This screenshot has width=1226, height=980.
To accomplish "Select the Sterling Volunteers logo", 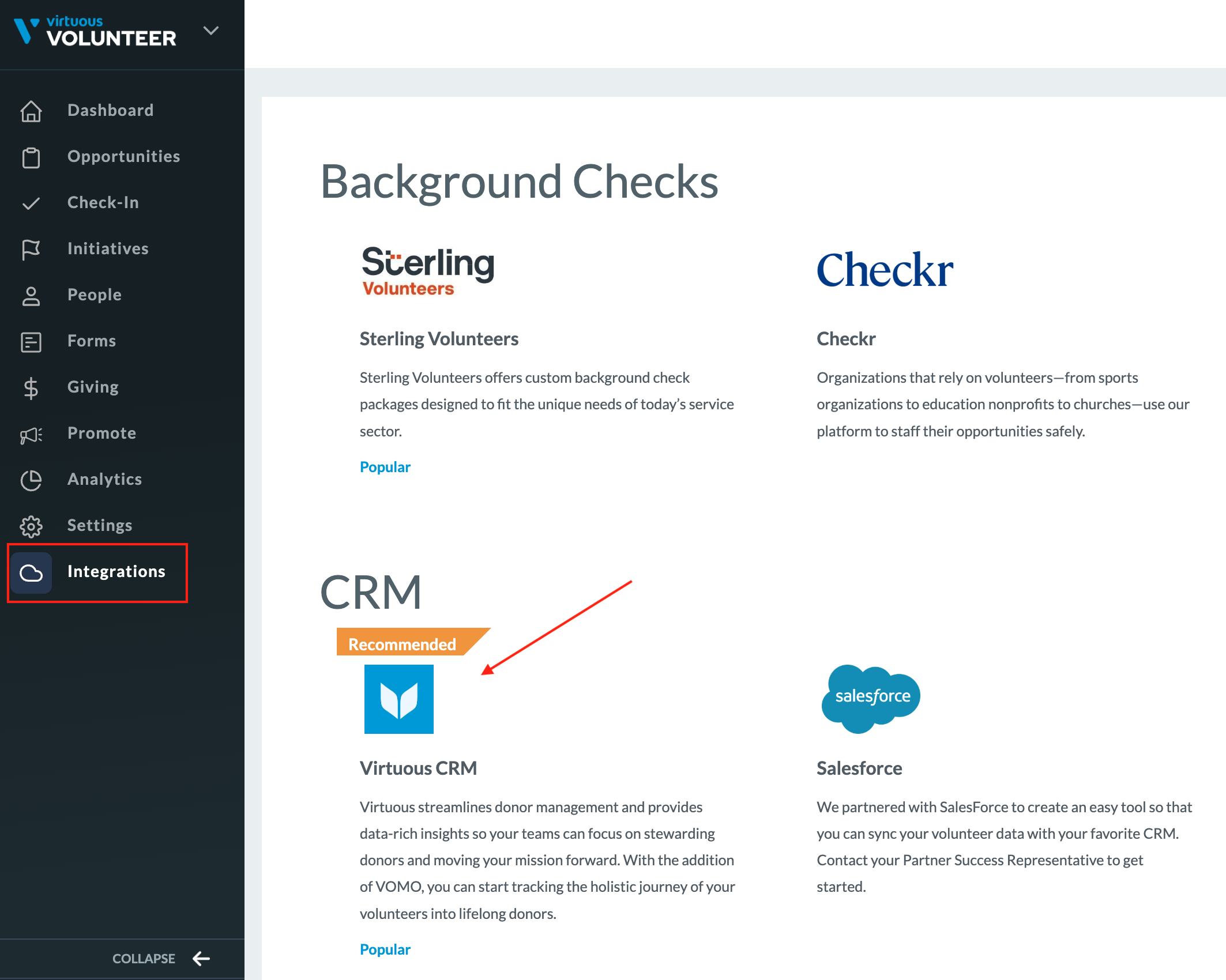I will 428,271.
